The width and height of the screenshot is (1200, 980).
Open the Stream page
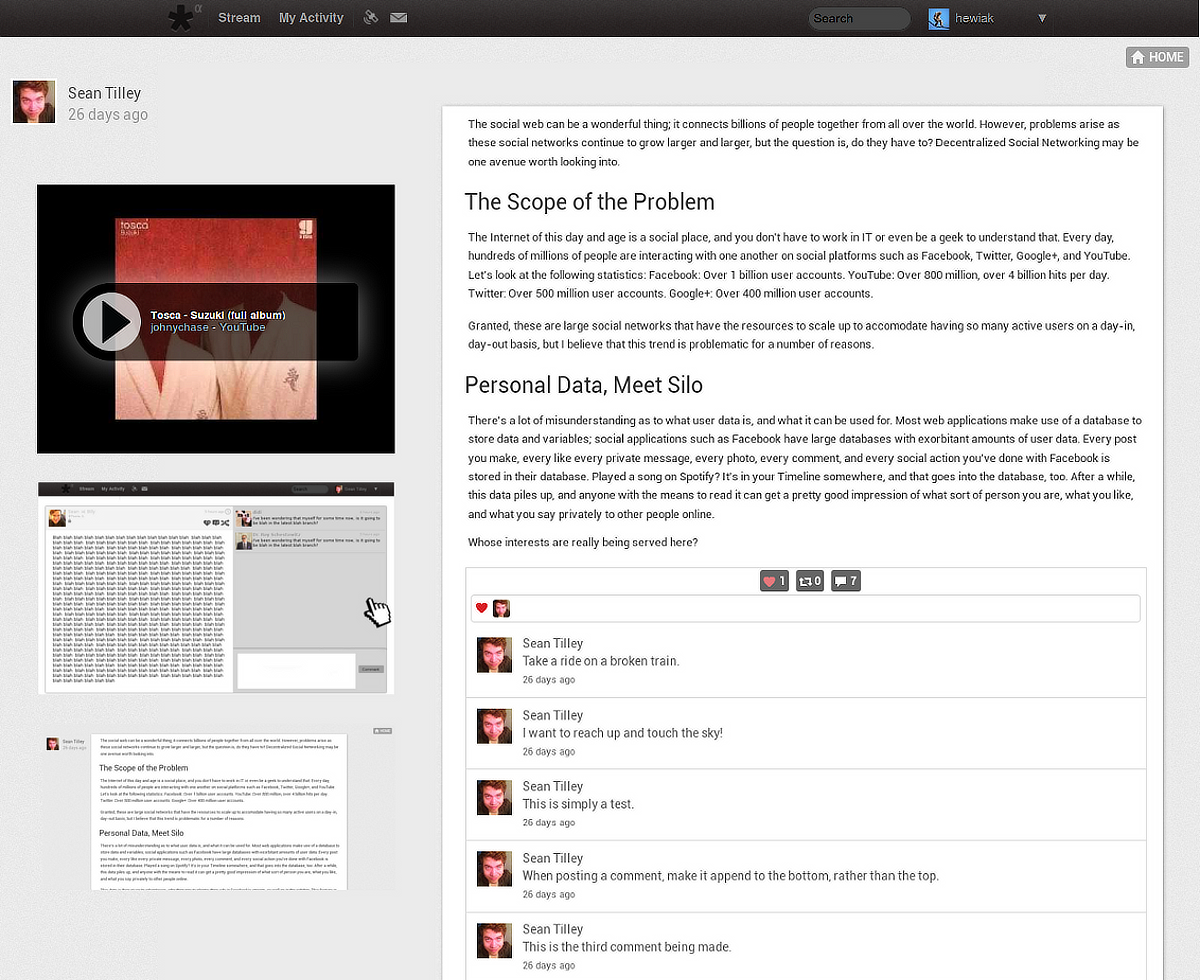239,18
